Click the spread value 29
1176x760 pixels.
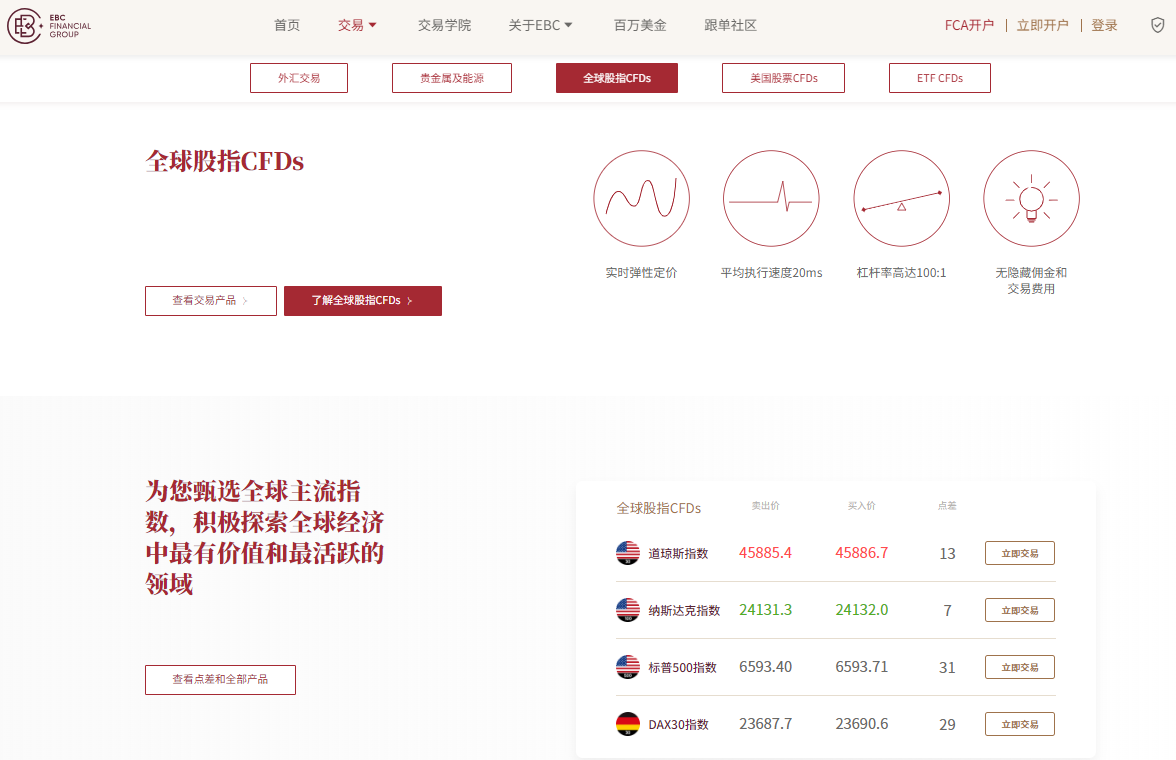coord(947,725)
